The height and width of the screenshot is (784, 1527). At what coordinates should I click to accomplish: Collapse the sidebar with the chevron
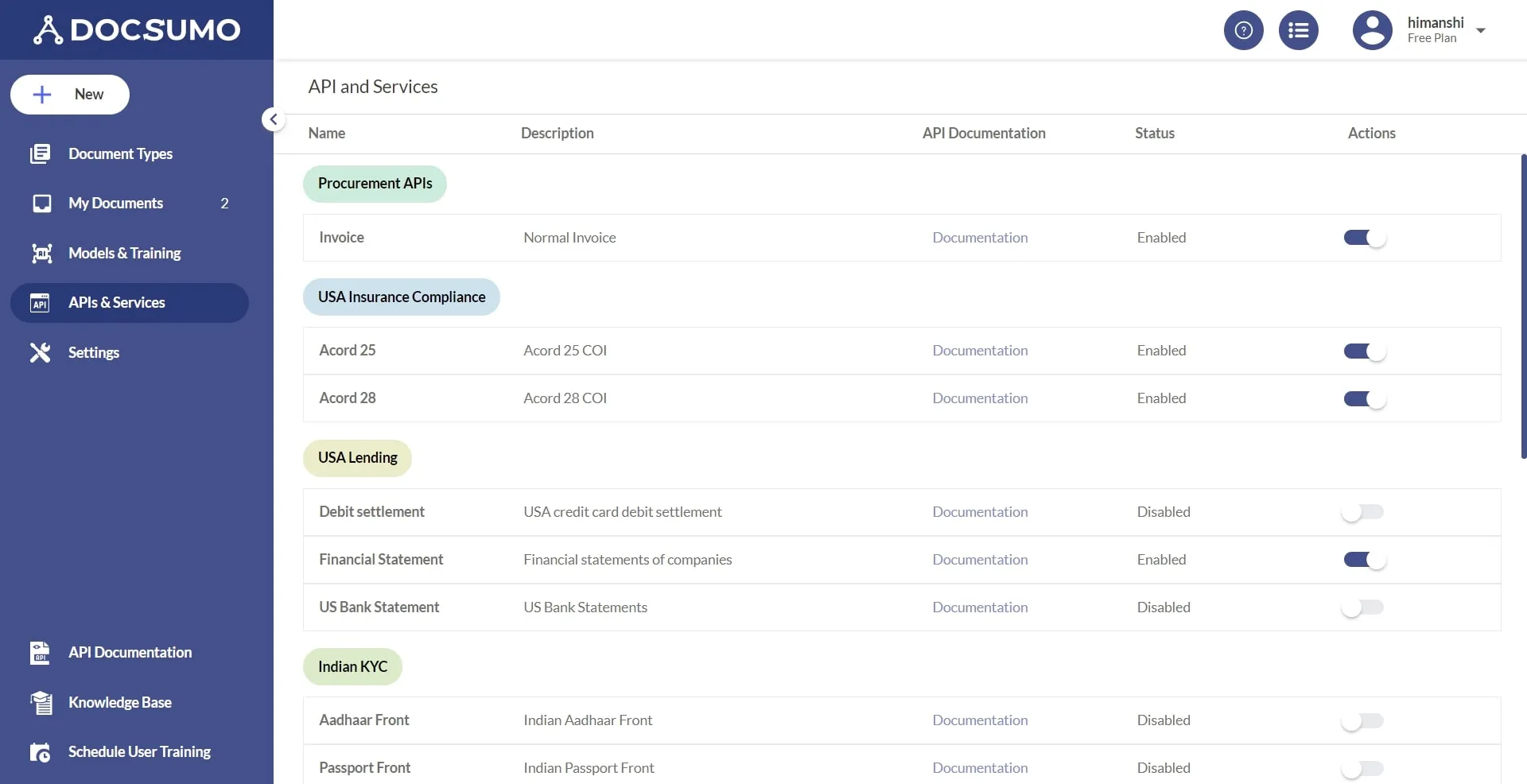tap(273, 119)
